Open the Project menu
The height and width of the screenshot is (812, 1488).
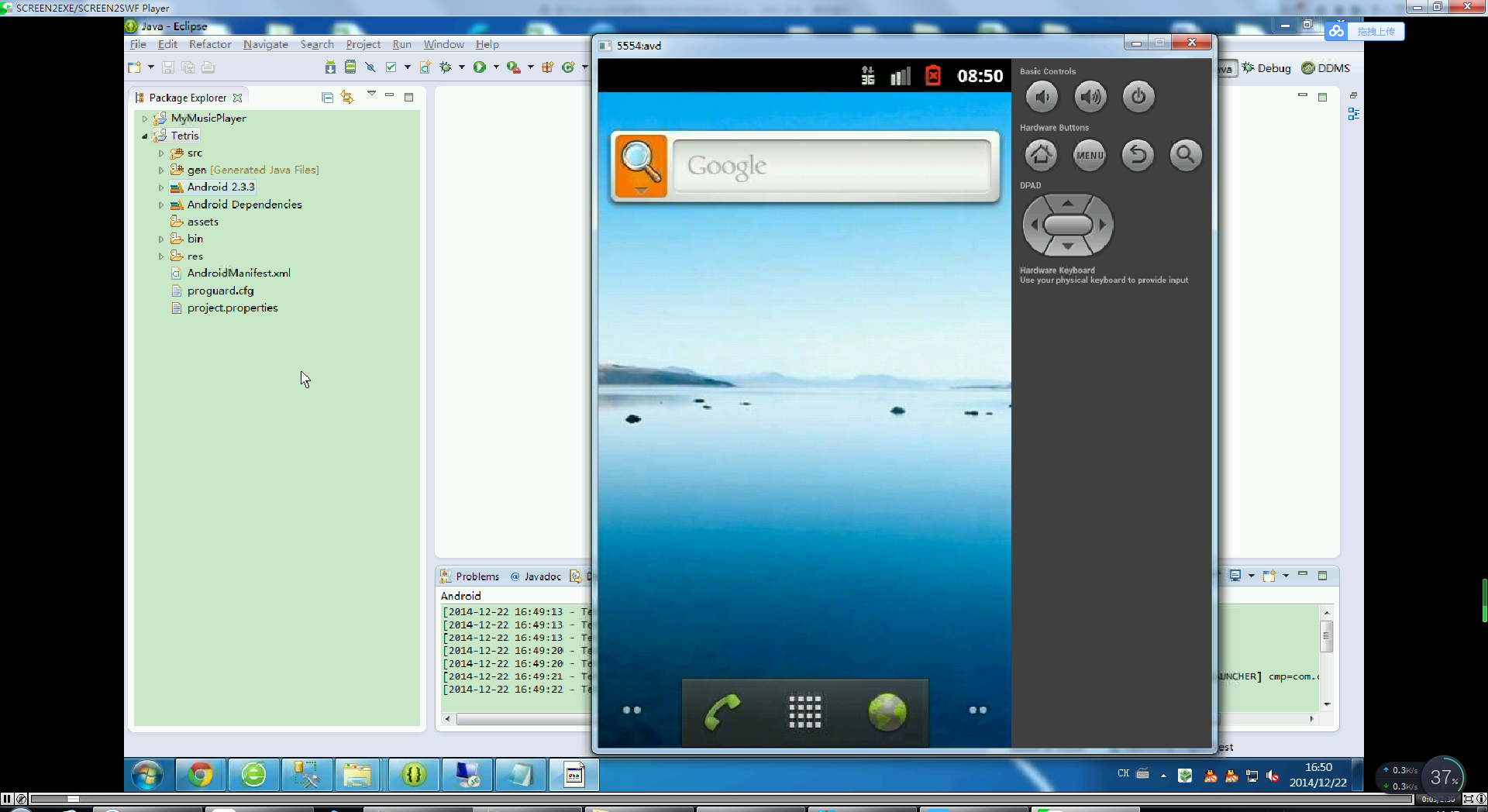[363, 44]
